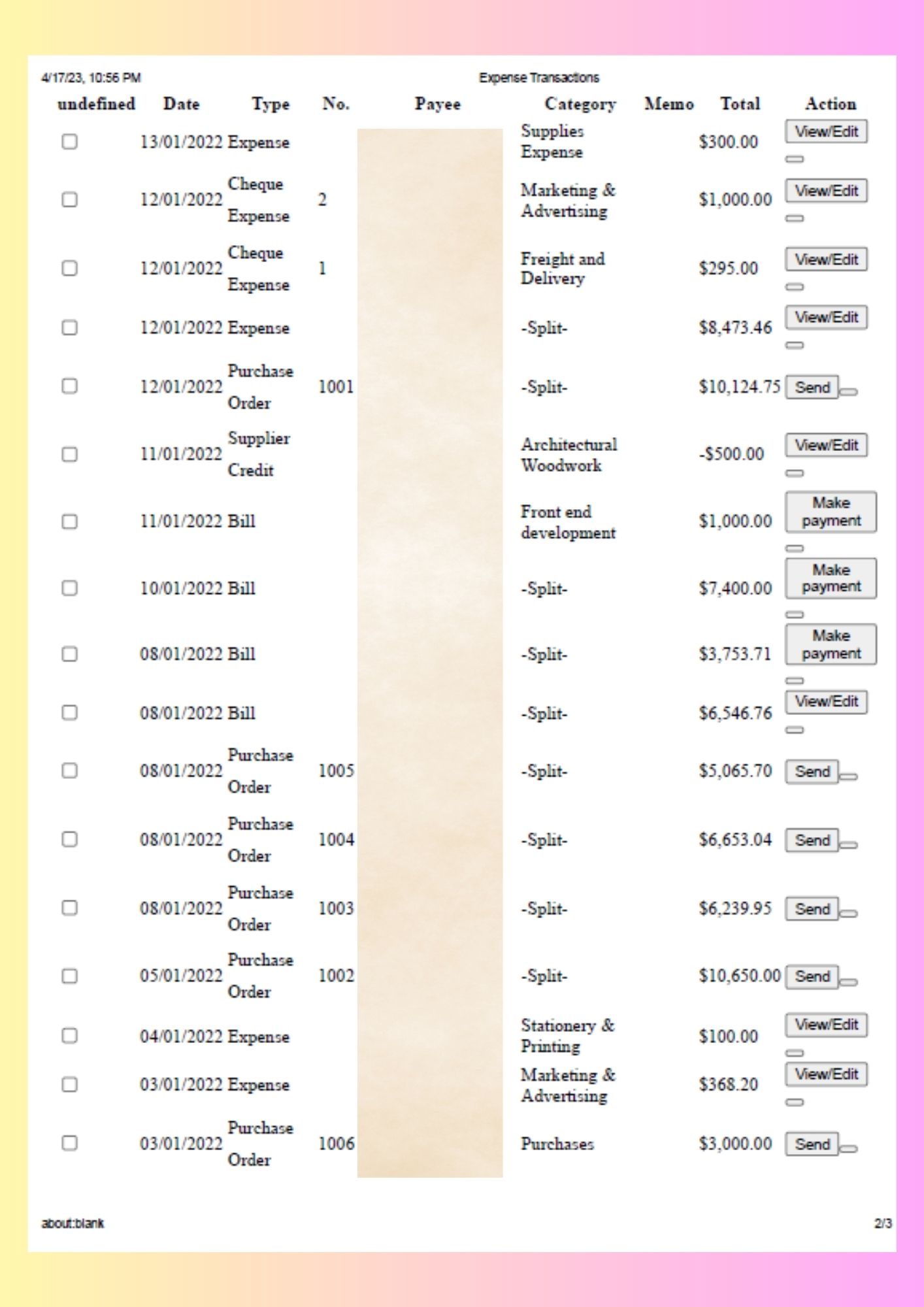Viewport: 924px width, 1307px height.
Task: Select the checkbox for purchase order 1001
Action: coord(69,386)
